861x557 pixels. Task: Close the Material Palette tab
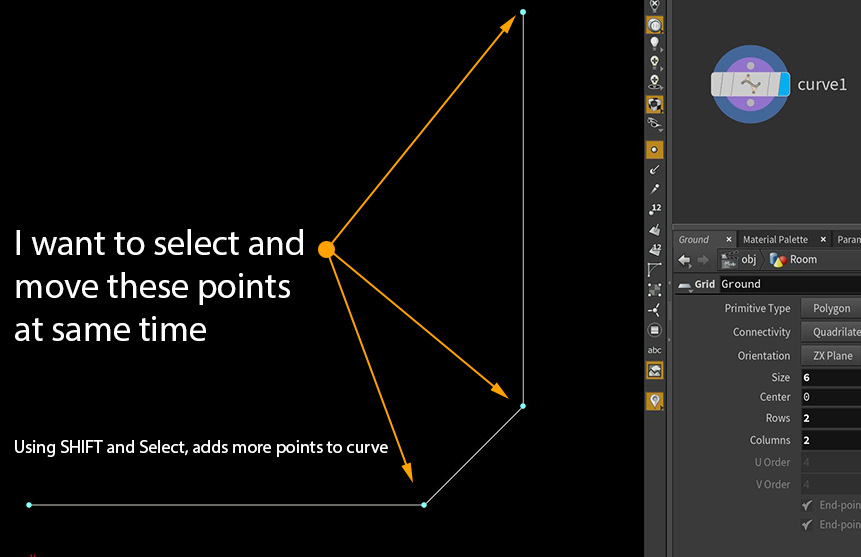click(823, 239)
